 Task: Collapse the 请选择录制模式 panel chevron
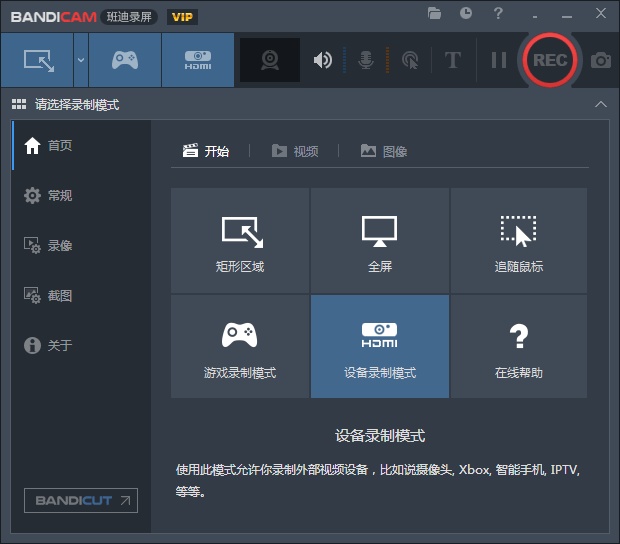[600, 104]
